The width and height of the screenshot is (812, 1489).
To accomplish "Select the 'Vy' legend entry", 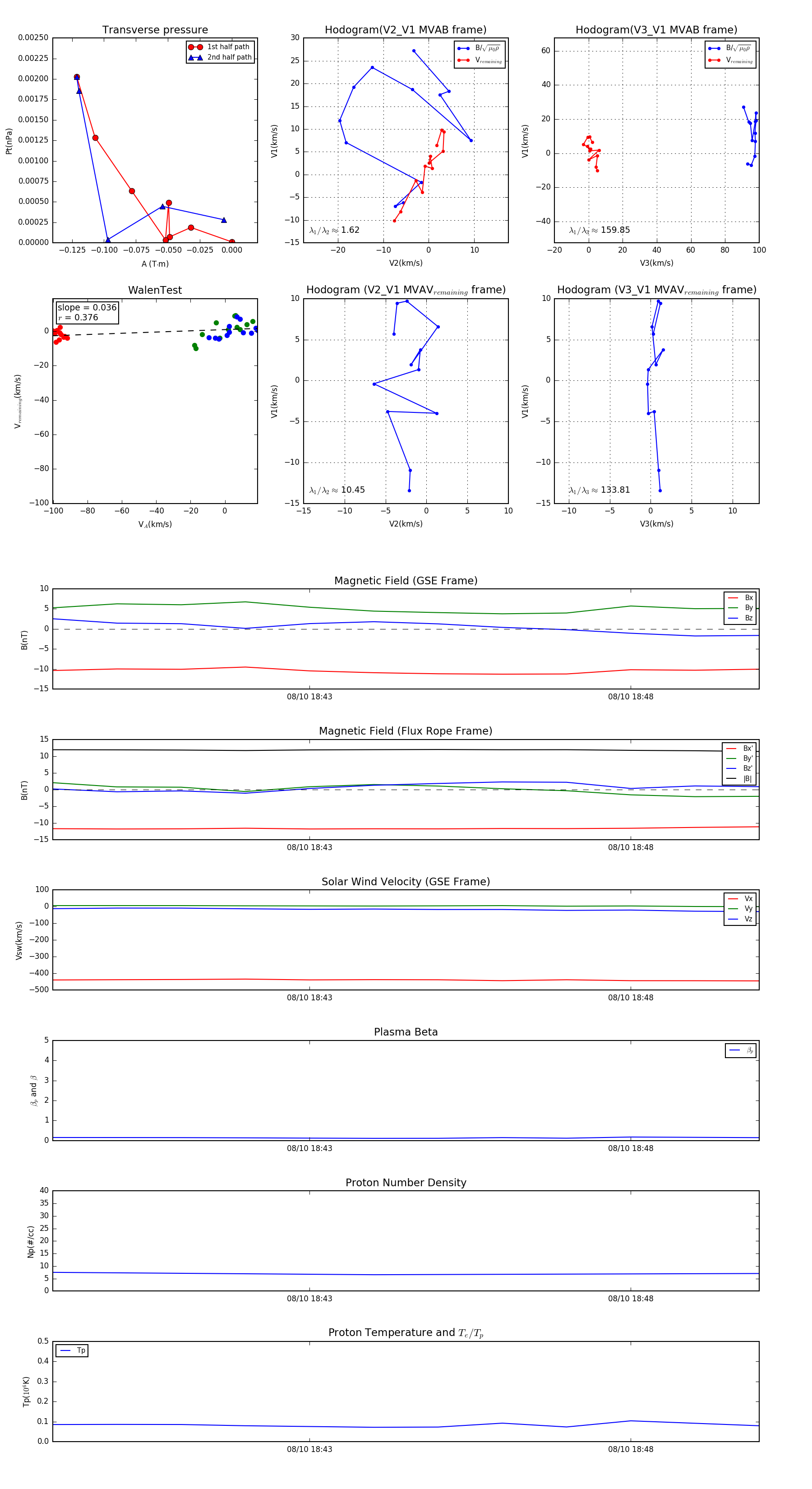I will click(x=740, y=909).
